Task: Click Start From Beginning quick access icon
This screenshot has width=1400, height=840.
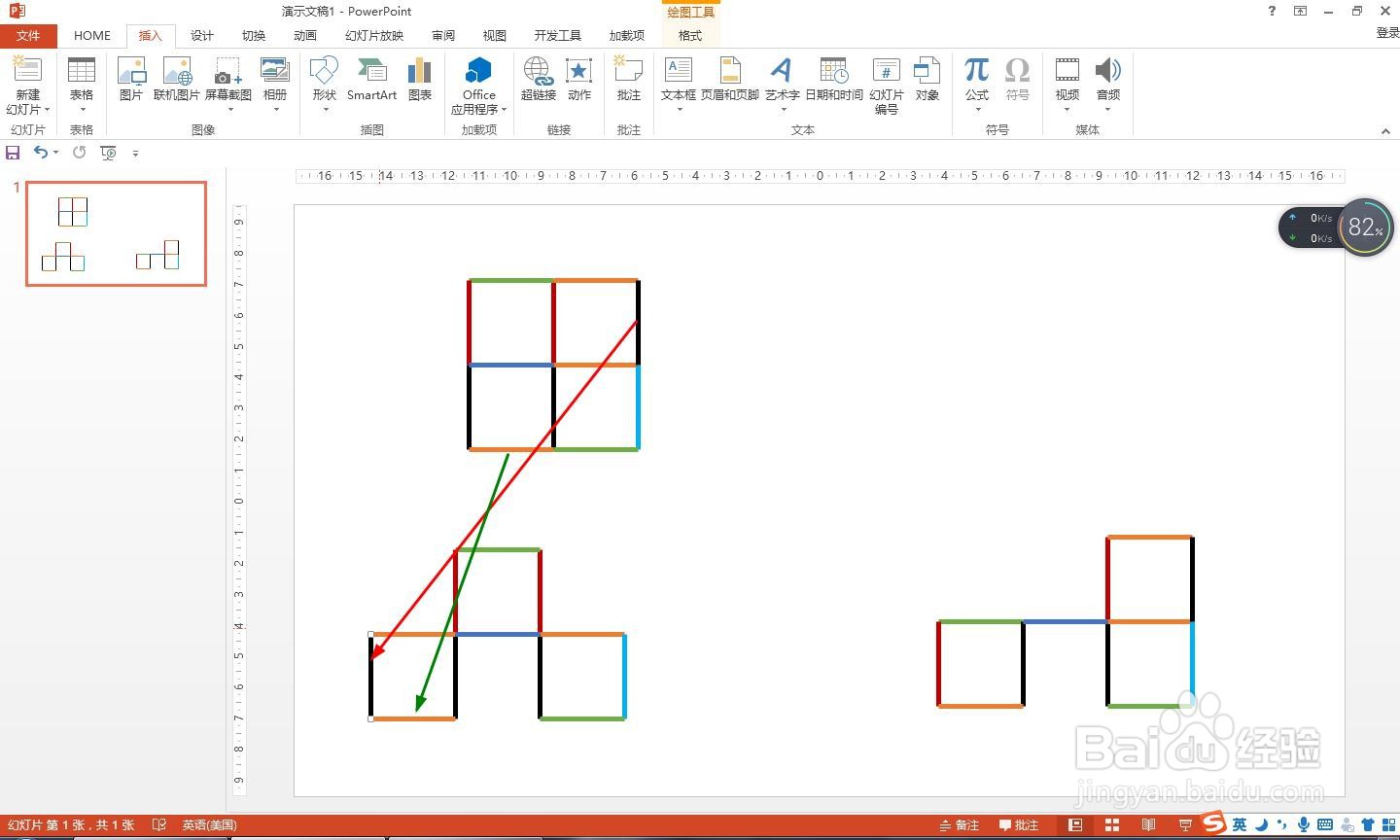Action: click(x=108, y=153)
